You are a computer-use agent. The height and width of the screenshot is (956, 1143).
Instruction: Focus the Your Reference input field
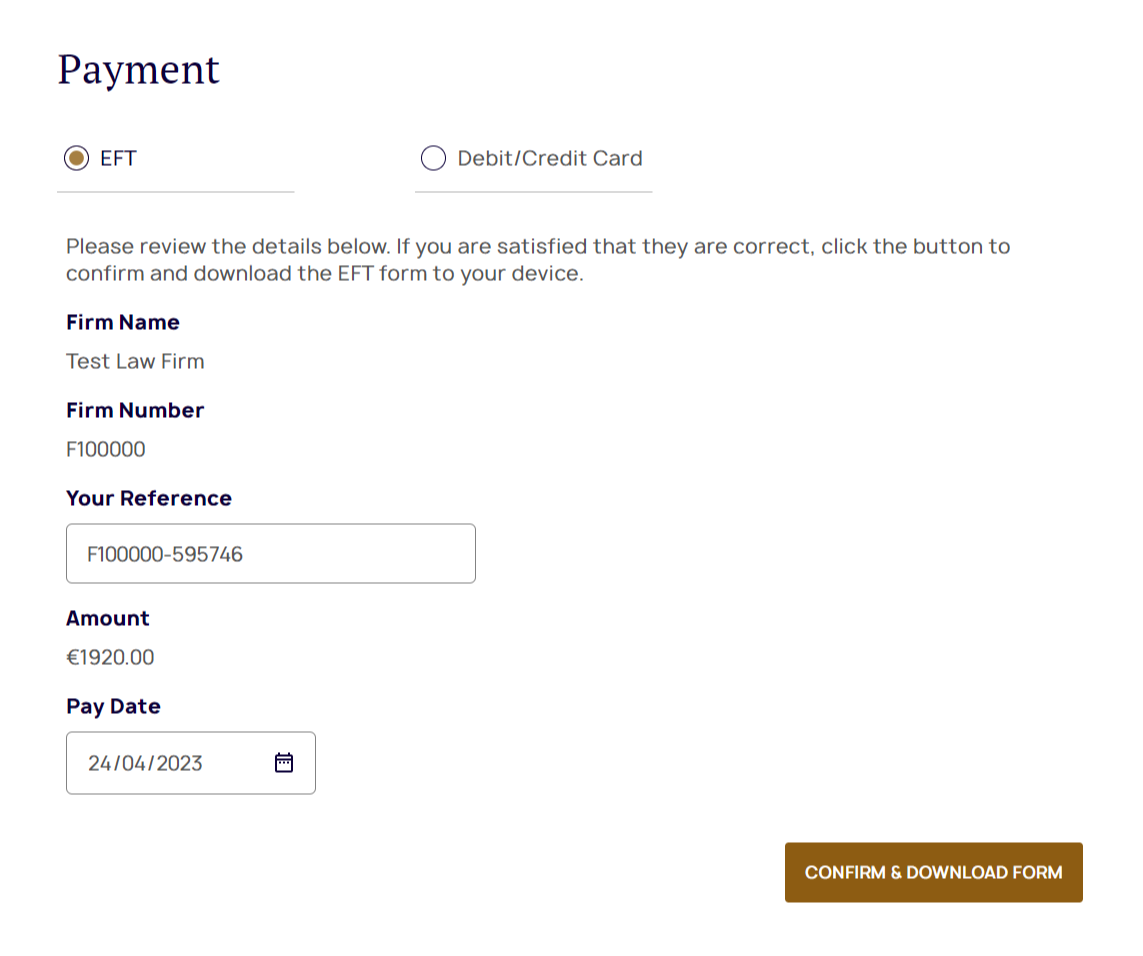point(270,553)
